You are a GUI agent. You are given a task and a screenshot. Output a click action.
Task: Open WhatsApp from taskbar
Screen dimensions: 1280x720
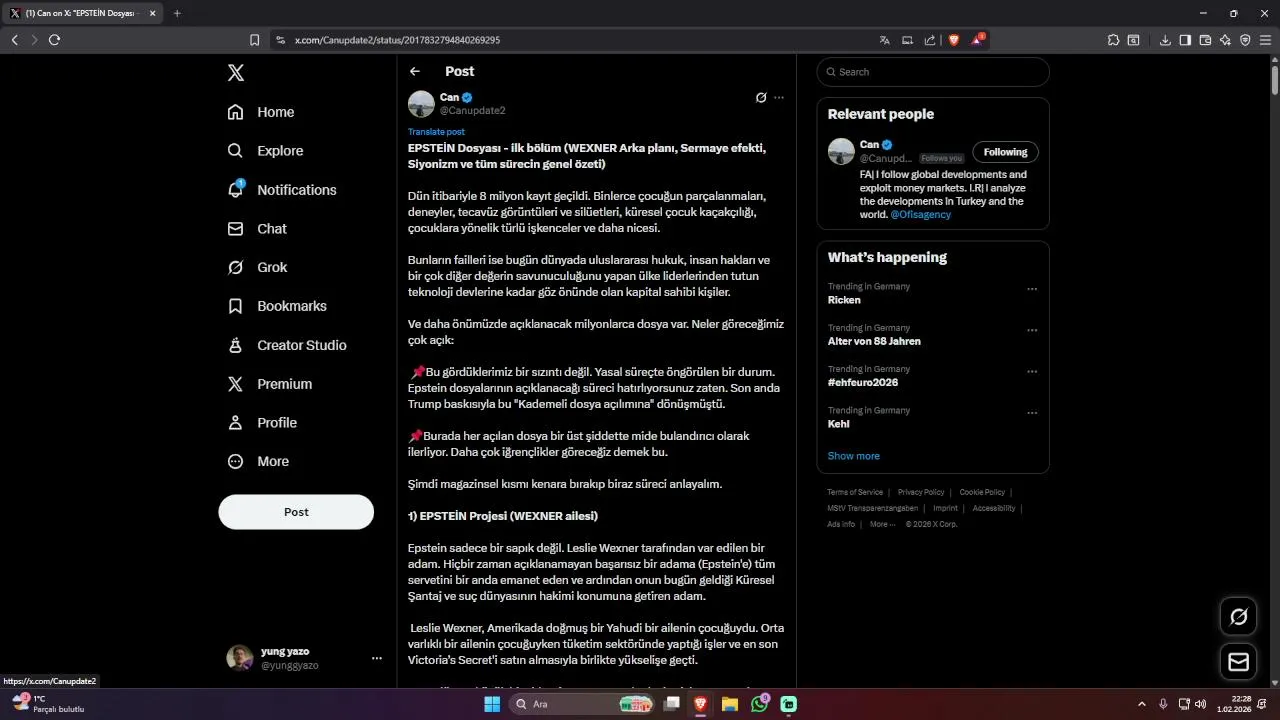tap(759, 704)
